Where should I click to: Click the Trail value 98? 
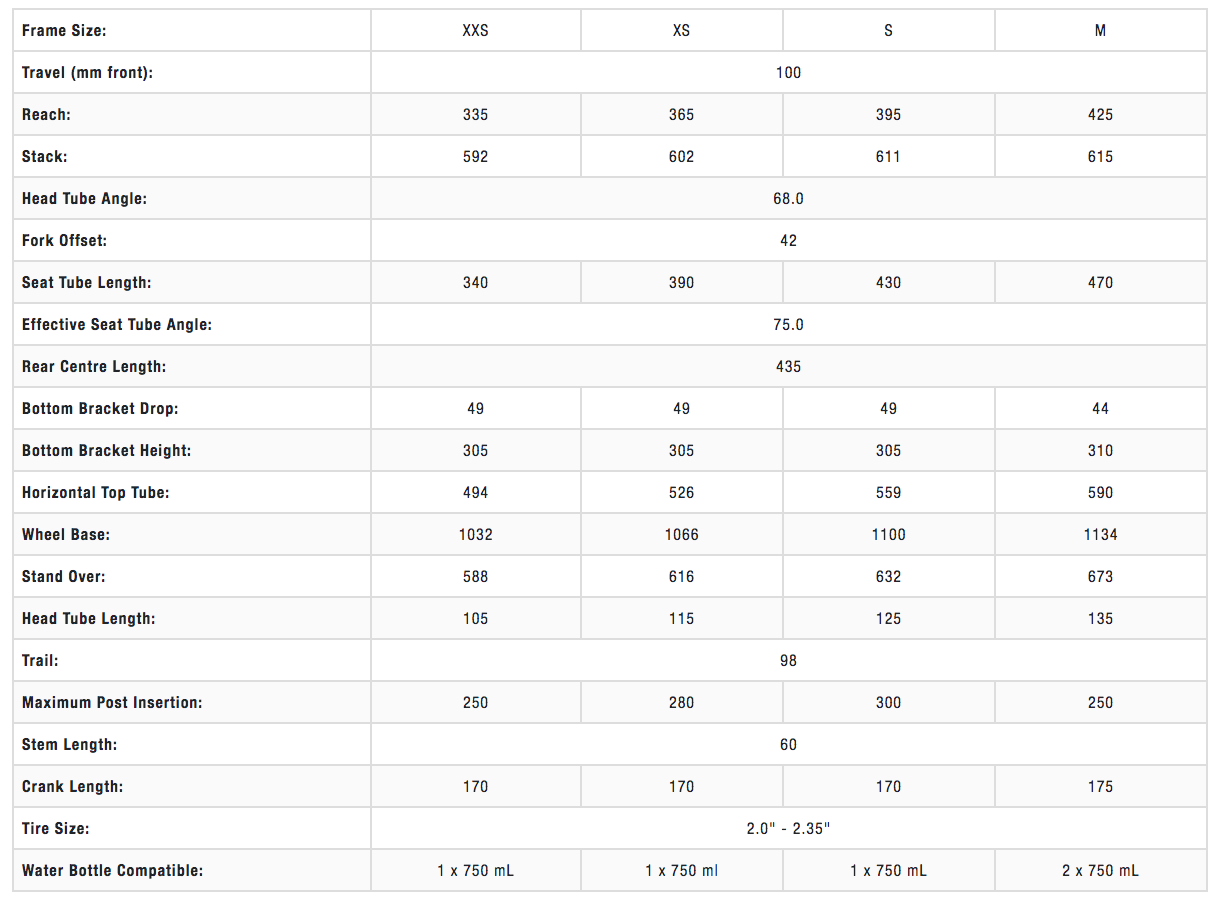pyautogui.click(x=788, y=660)
